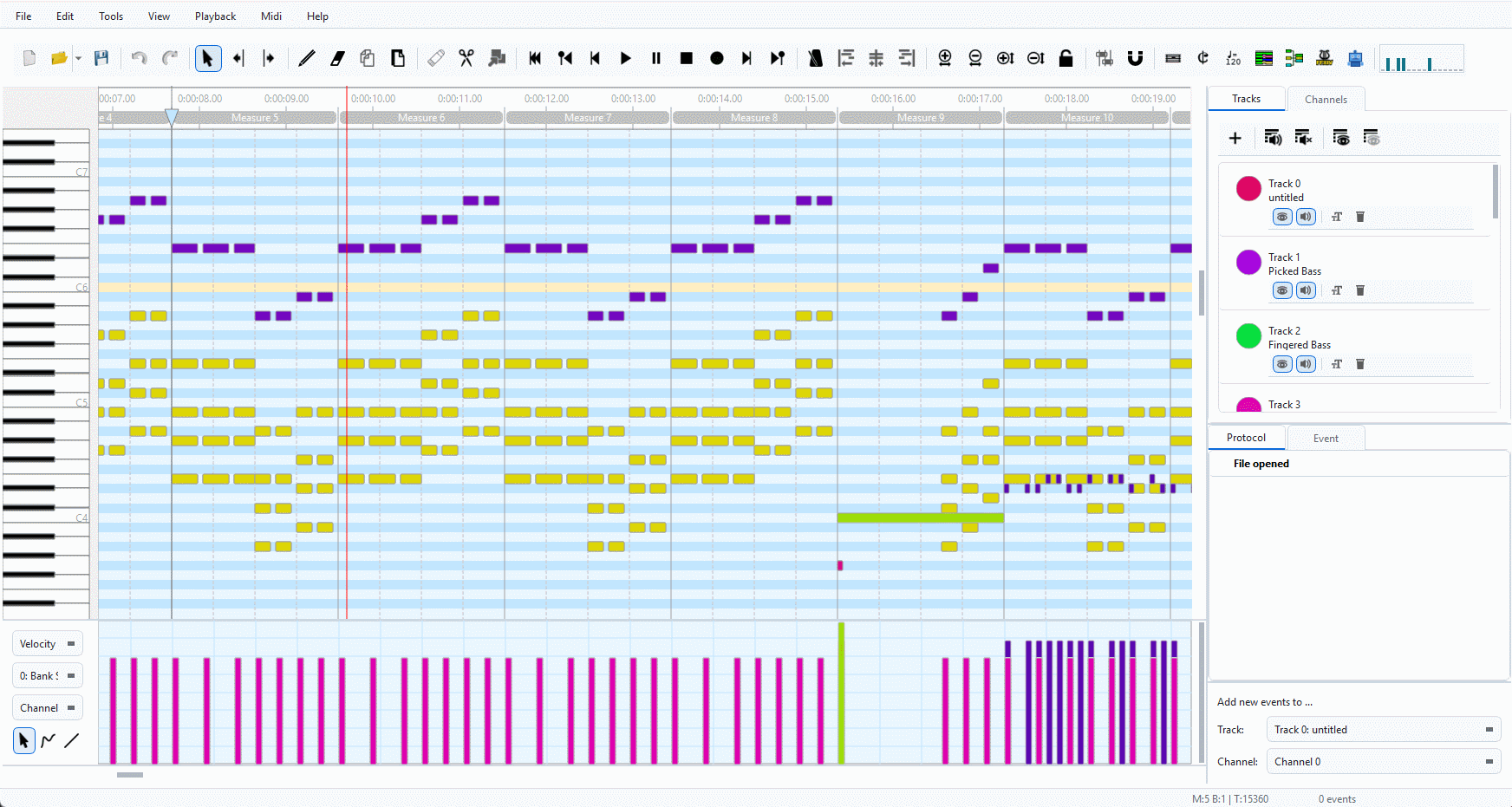Enable the magnet snap tool
The width and height of the screenshot is (1512, 807).
pyautogui.click(x=1135, y=58)
